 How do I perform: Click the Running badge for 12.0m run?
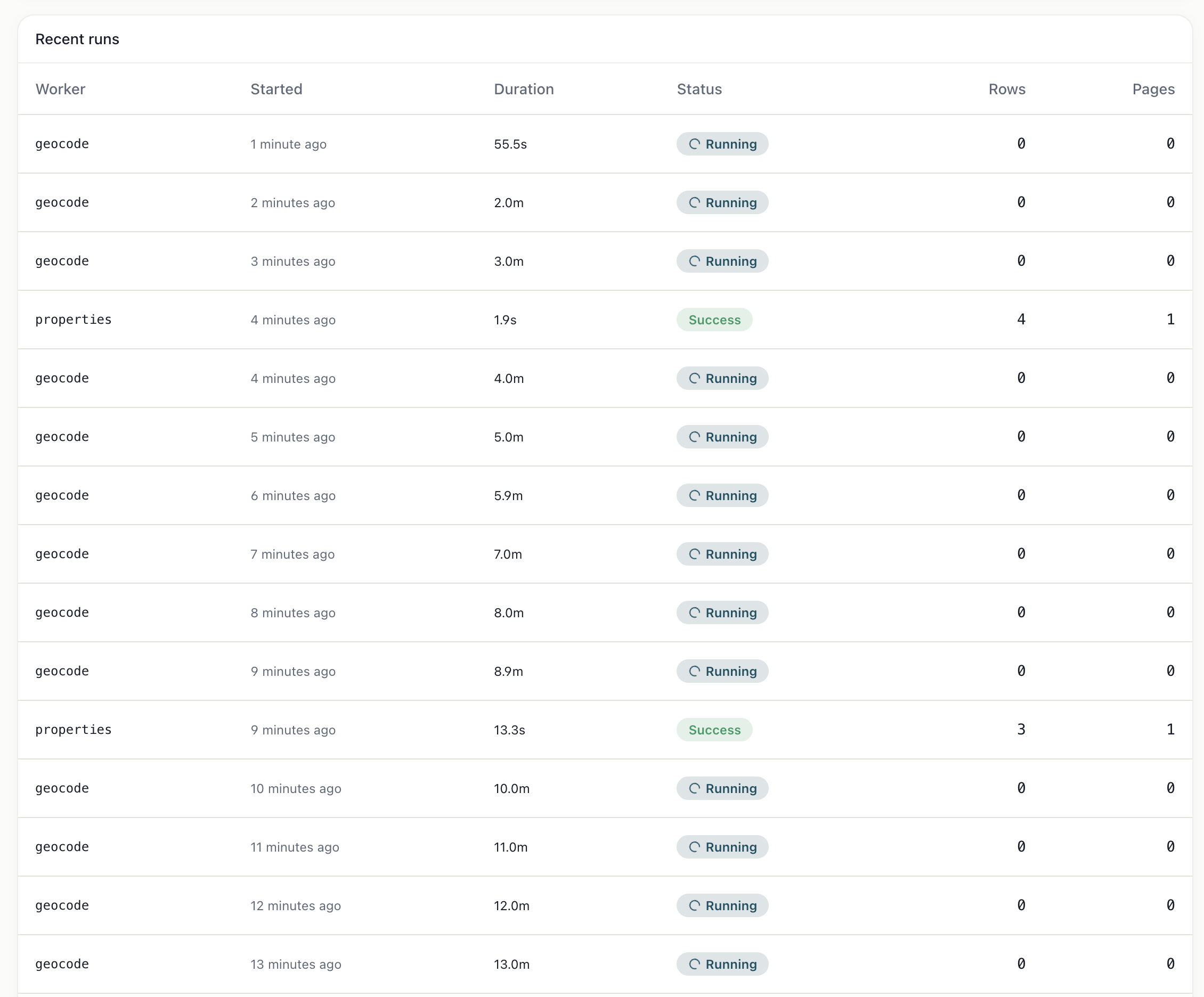point(722,905)
